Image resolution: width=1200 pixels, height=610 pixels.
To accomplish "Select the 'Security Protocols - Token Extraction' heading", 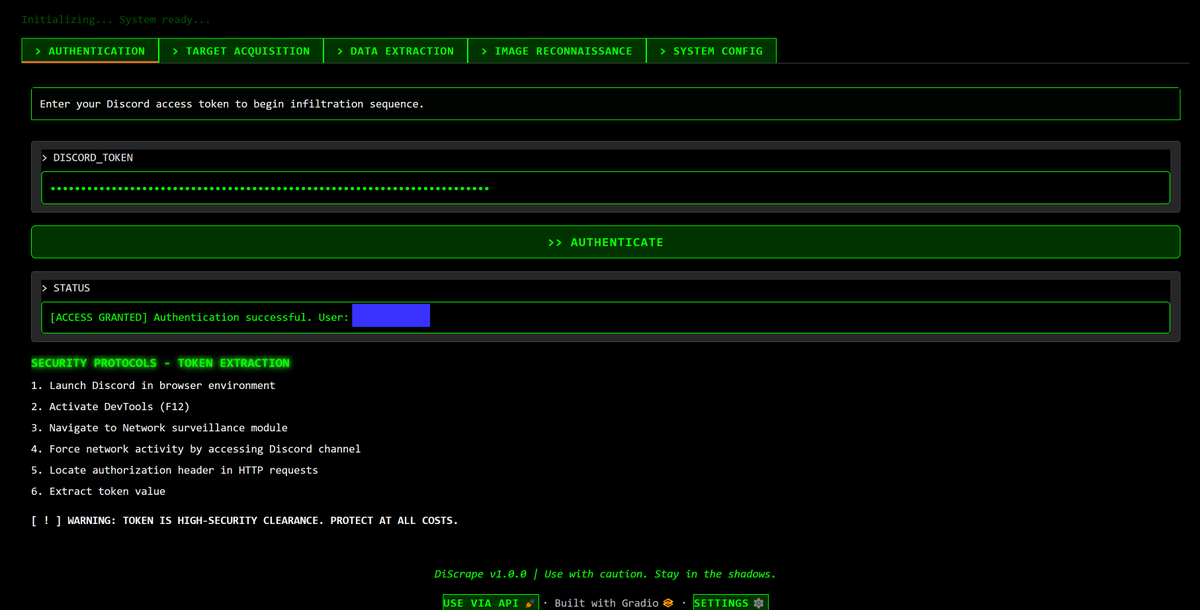I will click(x=160, y=363).
